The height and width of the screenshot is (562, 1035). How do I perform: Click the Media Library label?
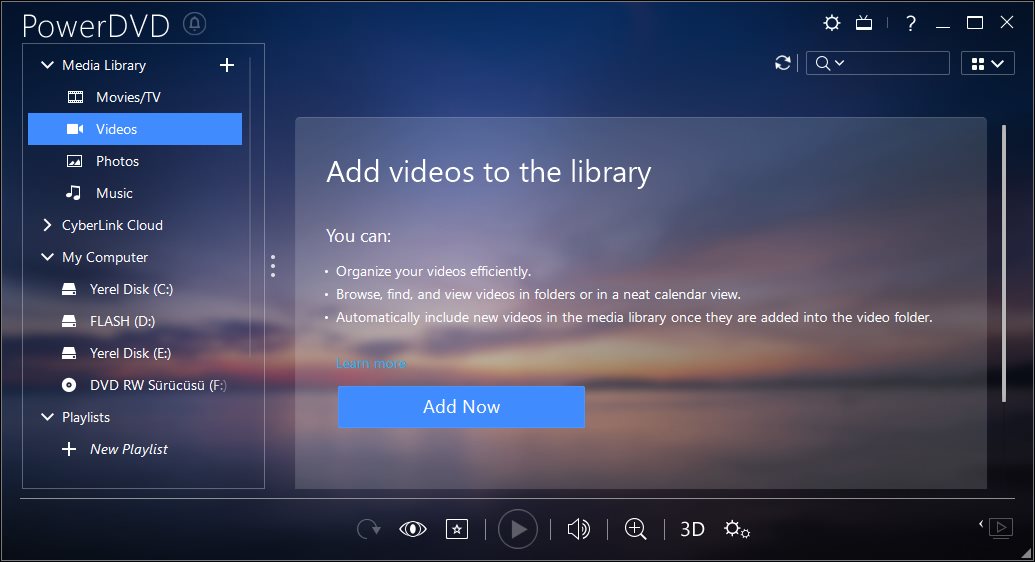[x=104, y=65]
